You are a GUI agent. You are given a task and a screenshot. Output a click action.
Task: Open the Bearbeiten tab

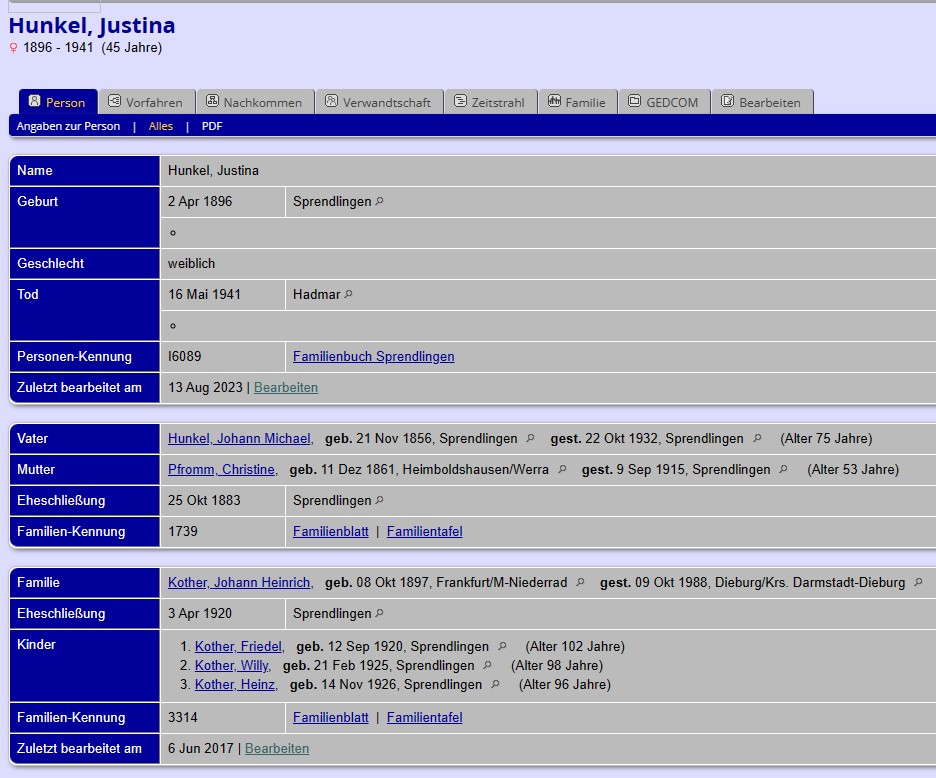pyautogui.click(x=762, y=102)
